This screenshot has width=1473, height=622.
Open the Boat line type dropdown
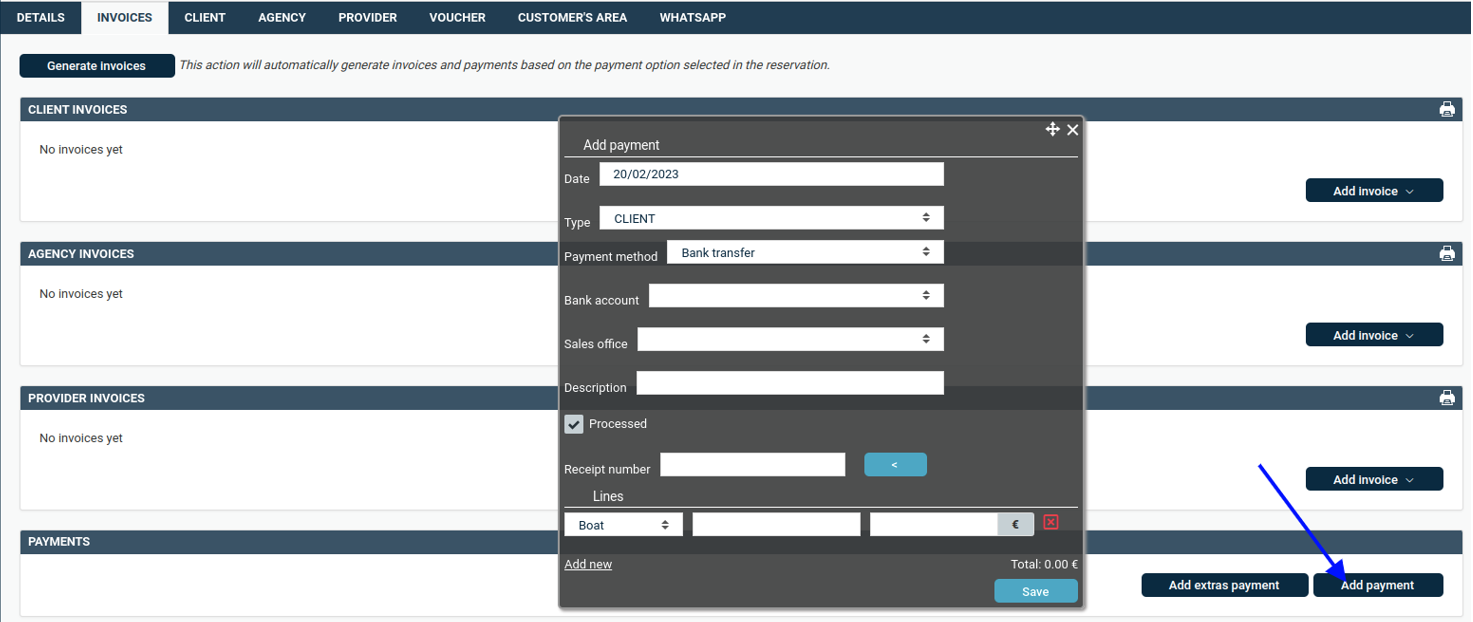coord(623,524)
